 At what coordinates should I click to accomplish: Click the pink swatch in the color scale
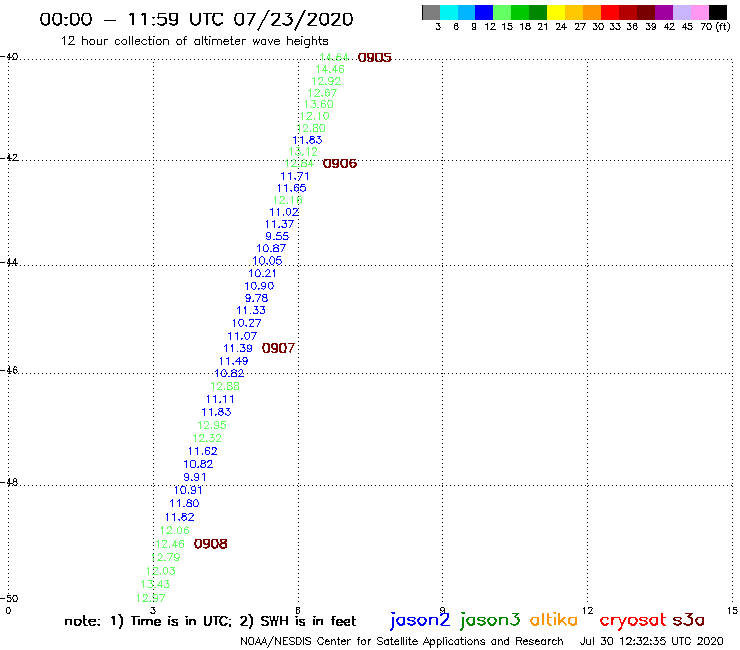699,12
